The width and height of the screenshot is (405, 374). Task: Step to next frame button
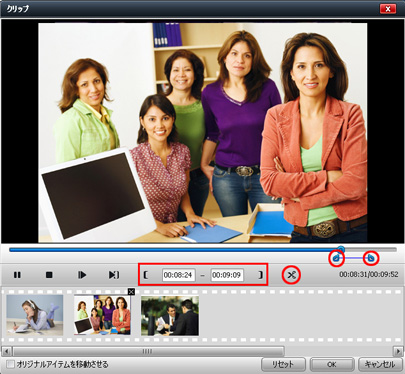[x=82, y=275]
